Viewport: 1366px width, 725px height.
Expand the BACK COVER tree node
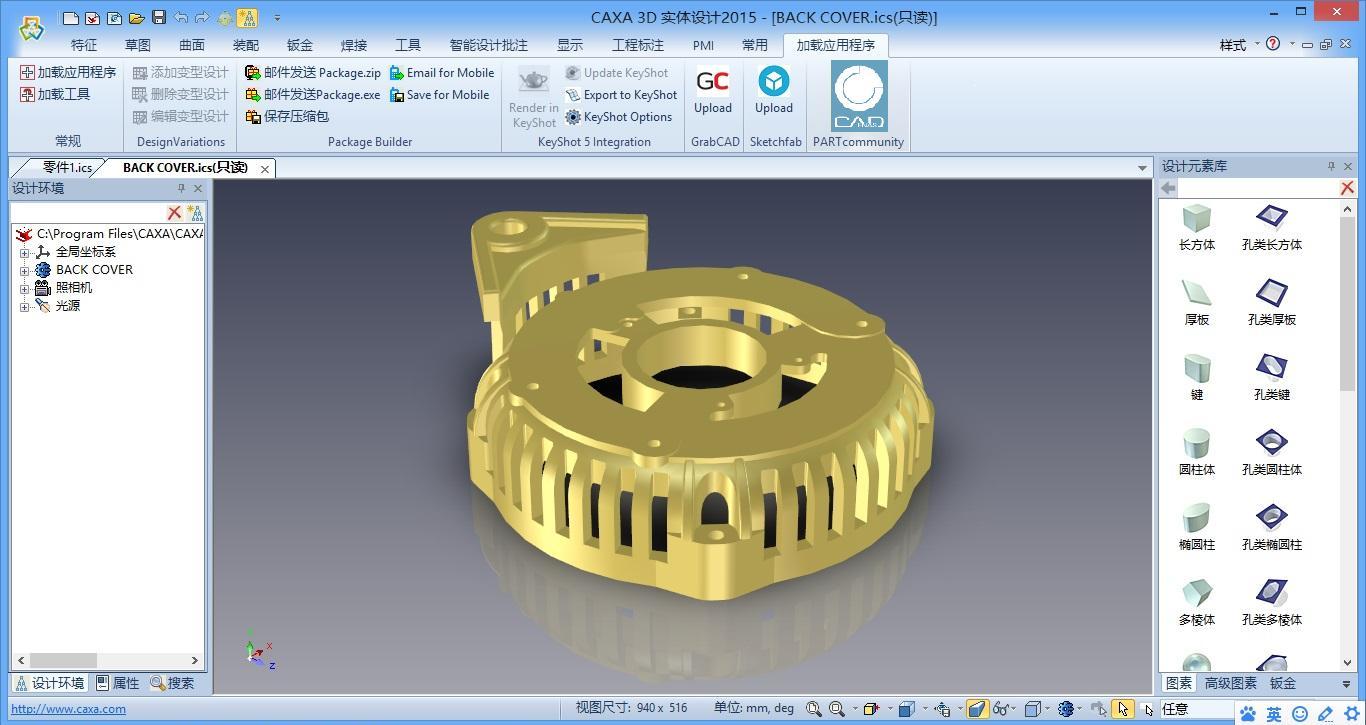[x=24, y=270]
